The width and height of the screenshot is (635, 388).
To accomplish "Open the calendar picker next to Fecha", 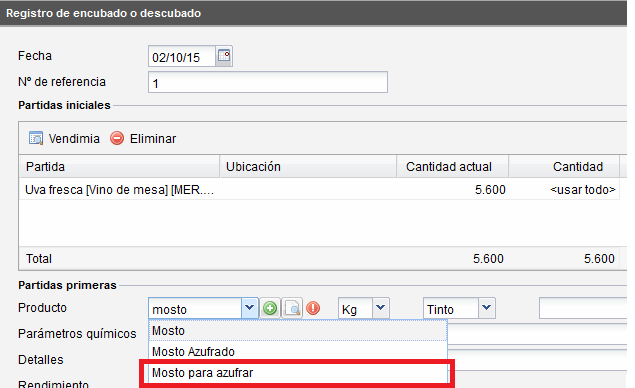I will (224, 55).
